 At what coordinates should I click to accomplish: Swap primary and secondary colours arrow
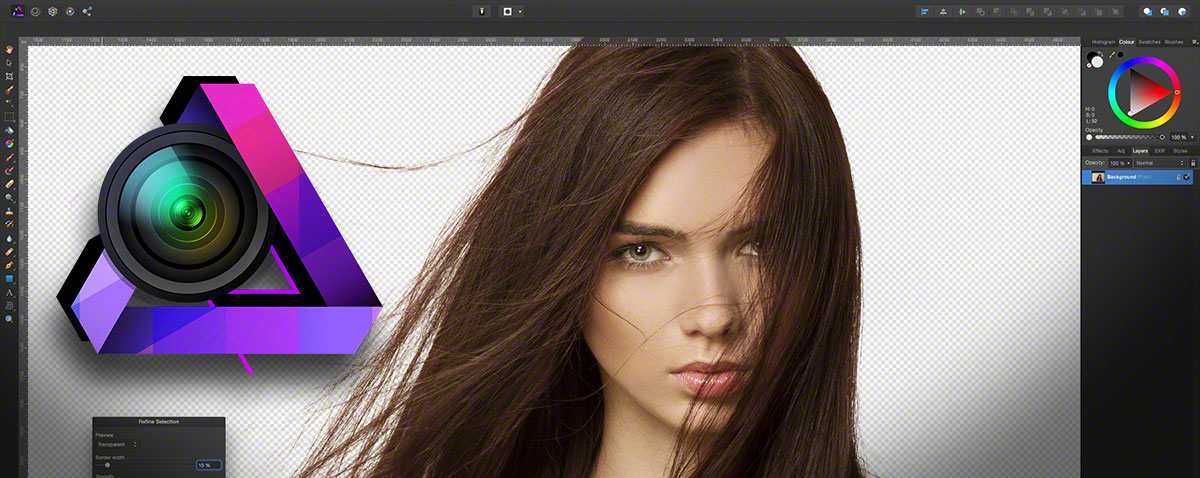pos(1101,53)
